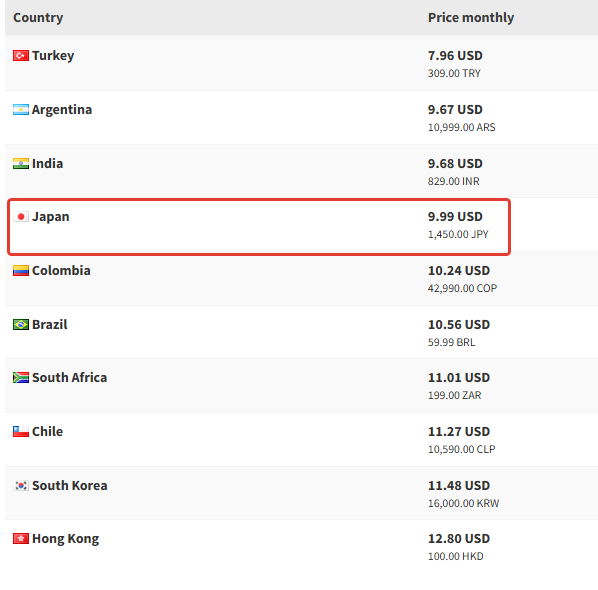This screenshot has height=590, width=598.
Task: Click the Japan flag icon
Action: (x=21, y=217)
